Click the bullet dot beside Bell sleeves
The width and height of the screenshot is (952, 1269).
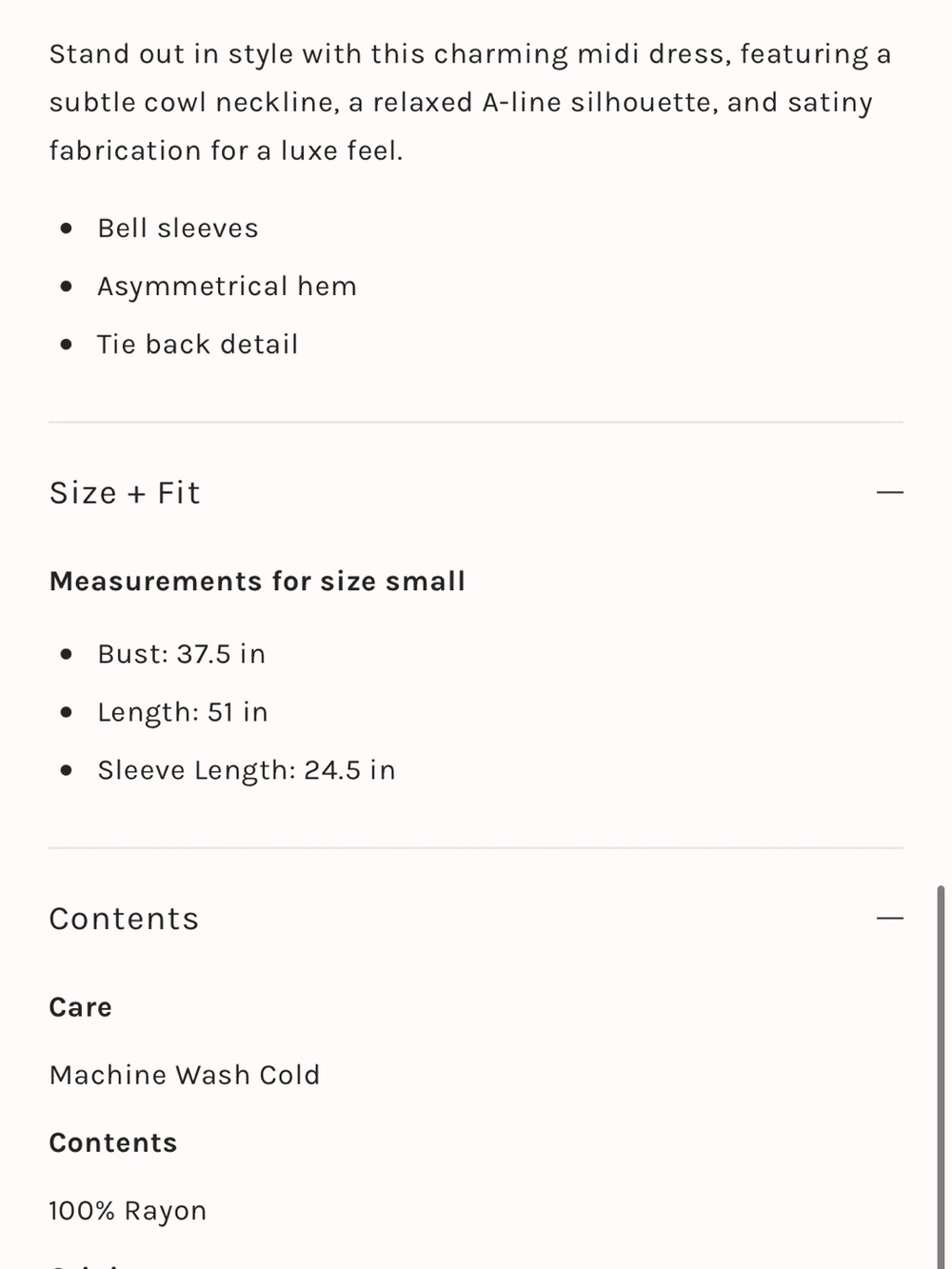pyautogui.click(x=66, y=228)
